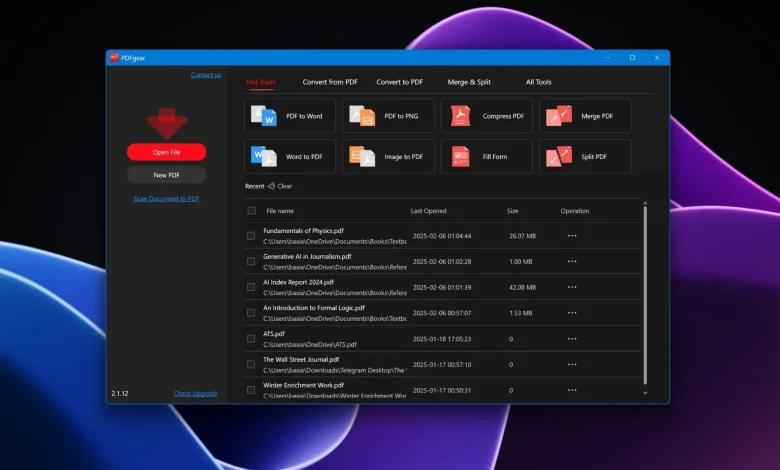This screenshot has width=780, height=470.
Task: Select the Split PDF tool
Action: 585,156
